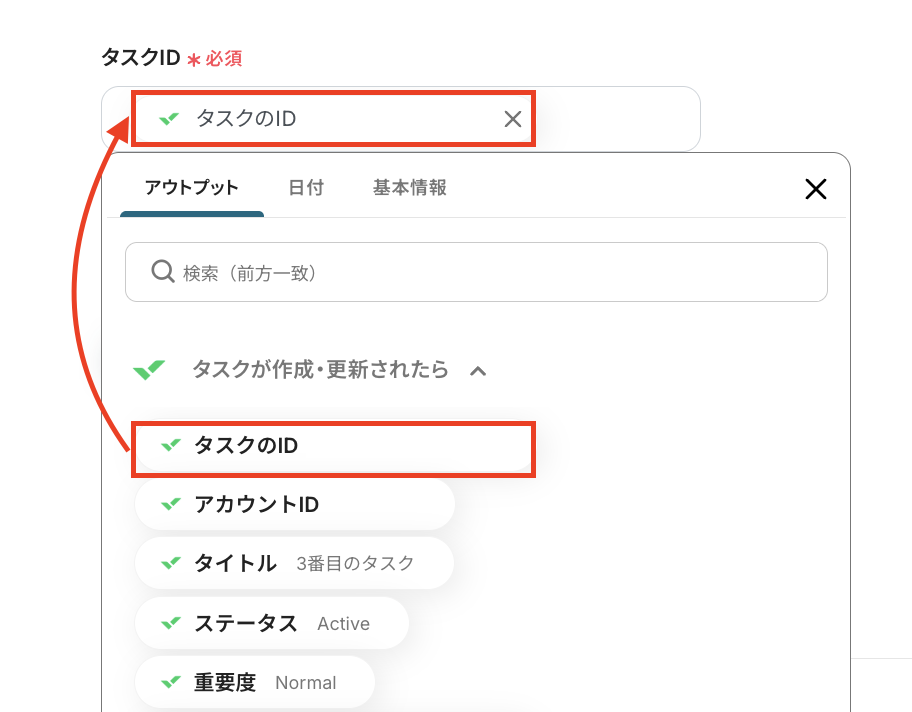Close the output picker panel
Viewport: 912px width, 712px height.
[x=815, y=188]
